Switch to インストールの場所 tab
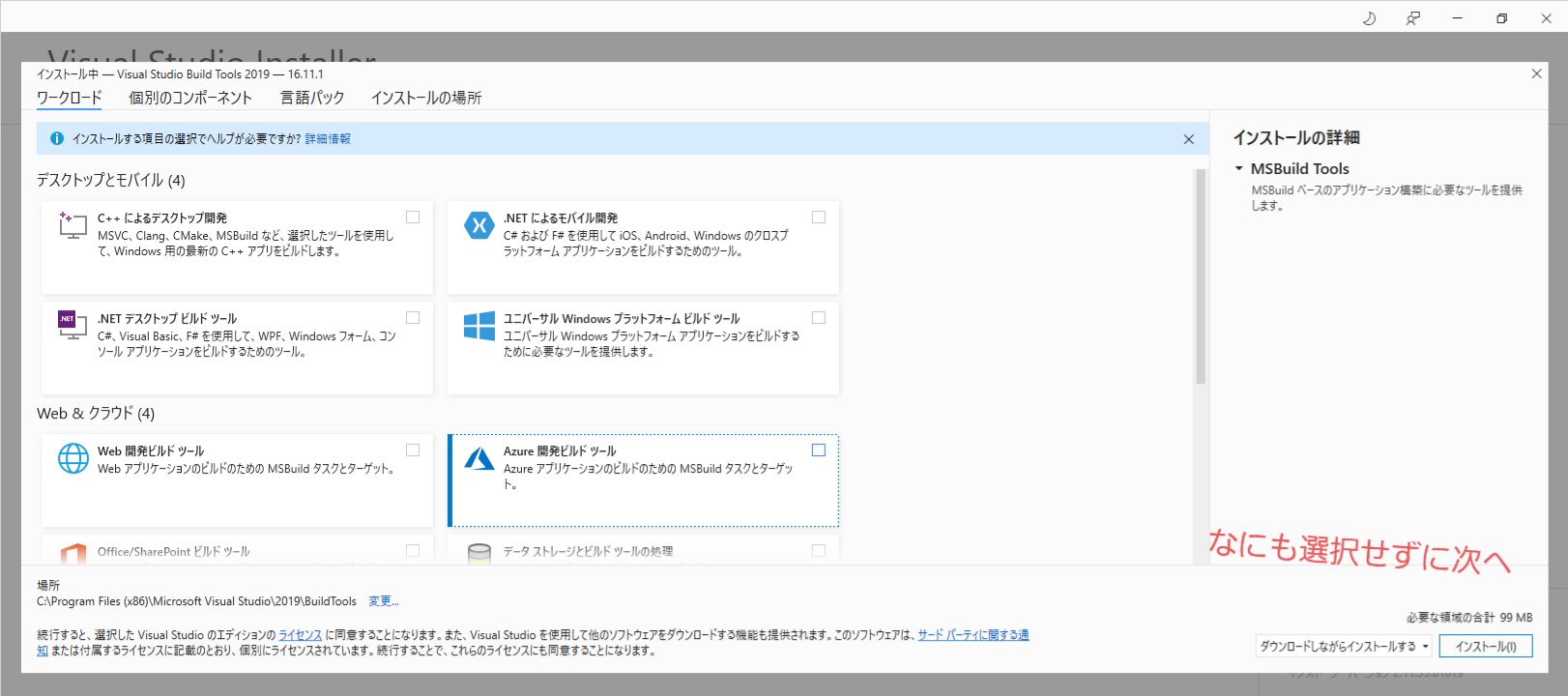 [x=426, y=98]
